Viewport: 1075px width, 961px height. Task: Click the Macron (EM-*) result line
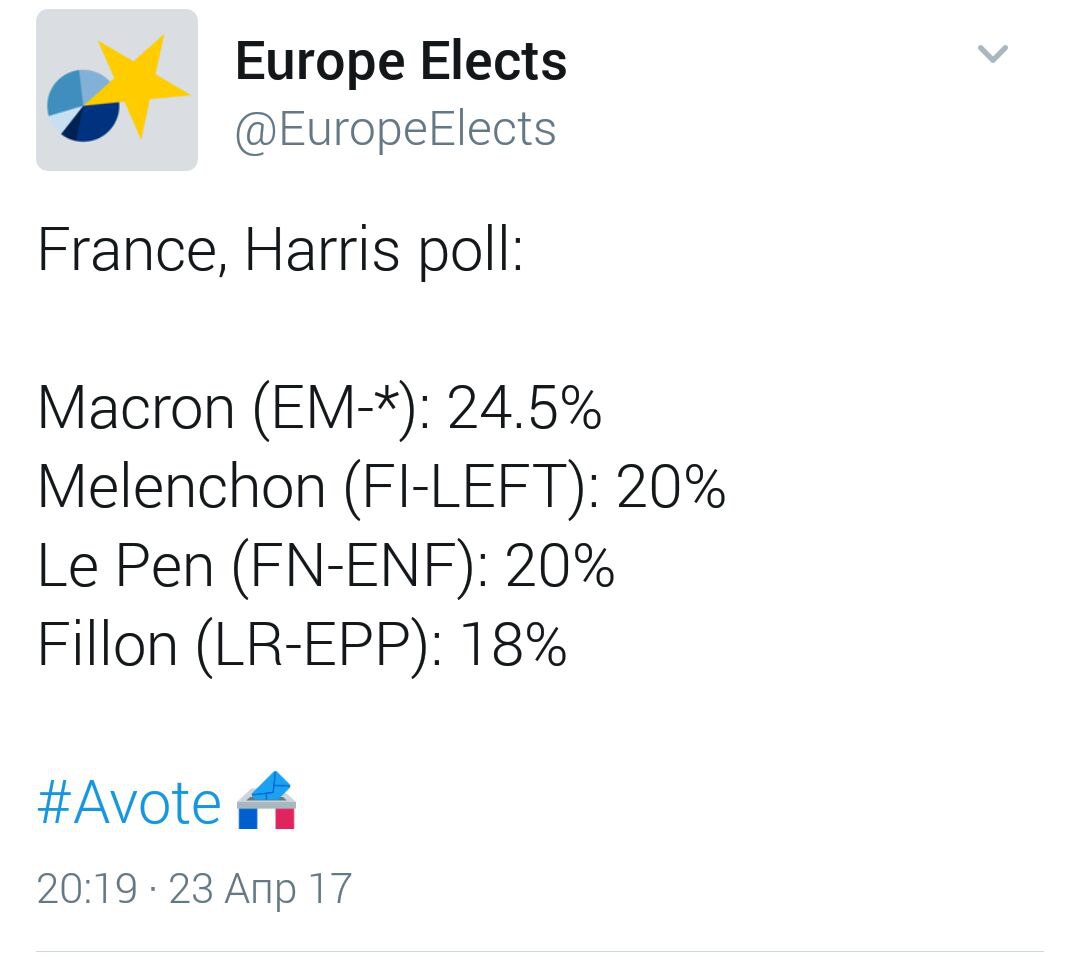coord(319,409)
